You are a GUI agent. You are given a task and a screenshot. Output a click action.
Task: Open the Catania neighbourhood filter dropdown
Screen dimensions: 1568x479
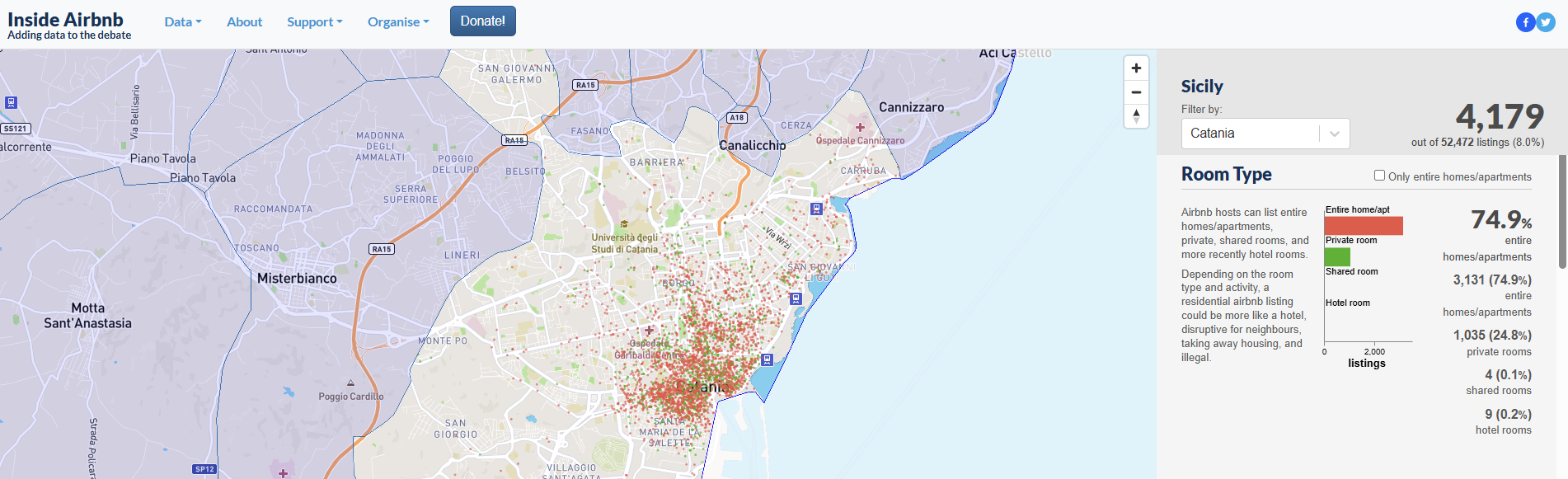pos(1265,134)
